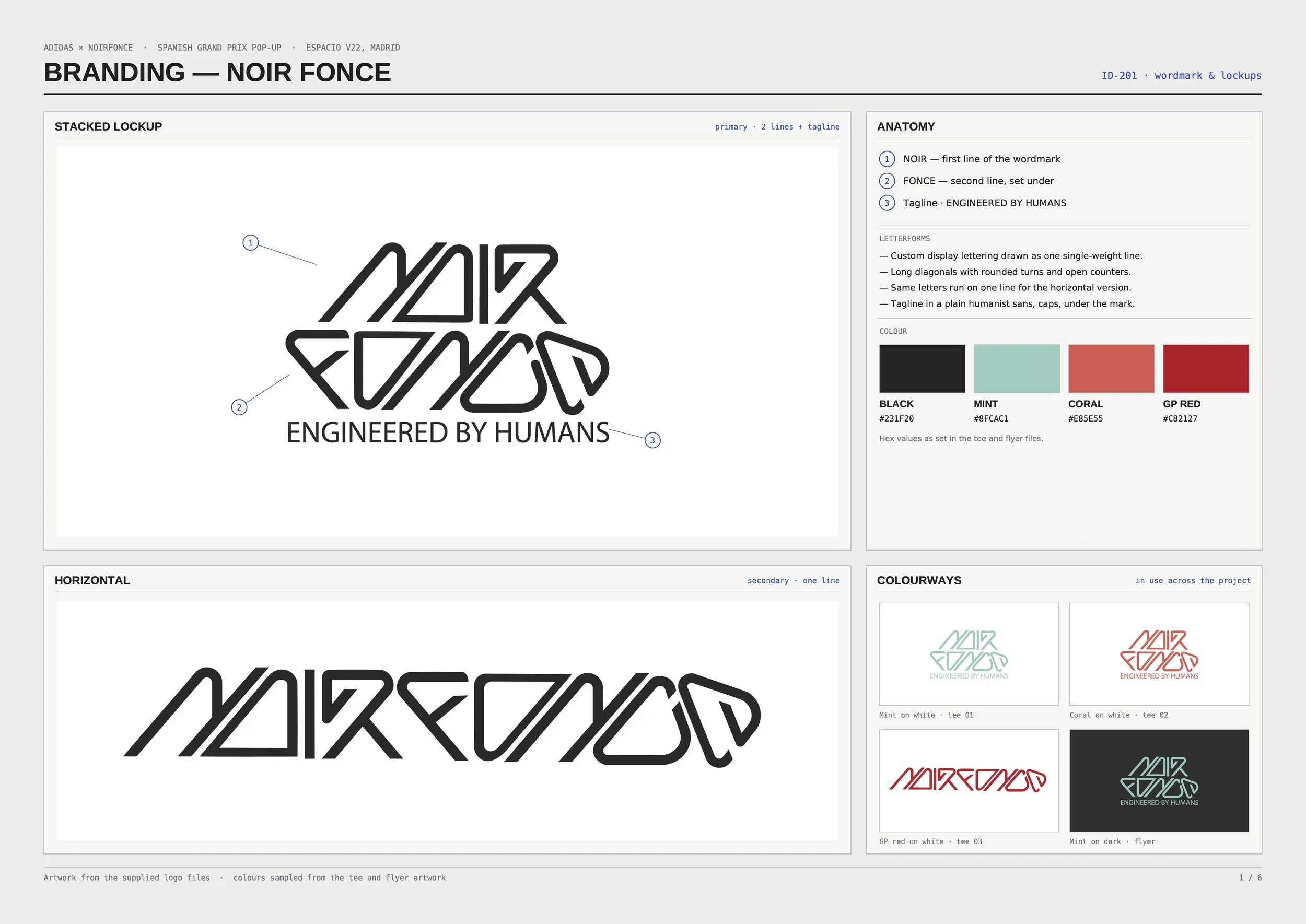Select the GP RED colour swatch
Viewport: 1306px width, 924px height.
pyautogui.click(x=1205, y=368)
